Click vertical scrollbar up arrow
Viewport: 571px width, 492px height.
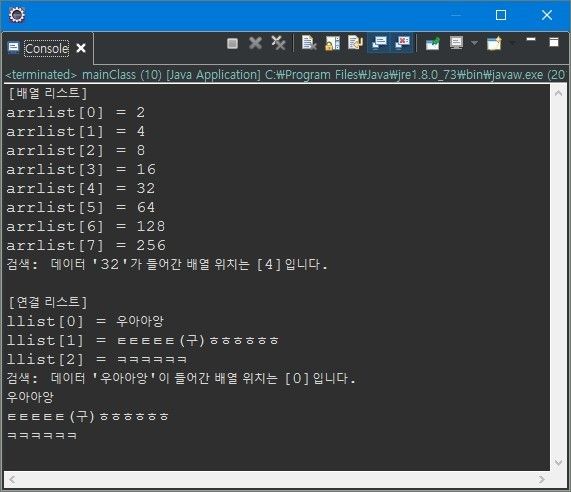coord(558,93)
